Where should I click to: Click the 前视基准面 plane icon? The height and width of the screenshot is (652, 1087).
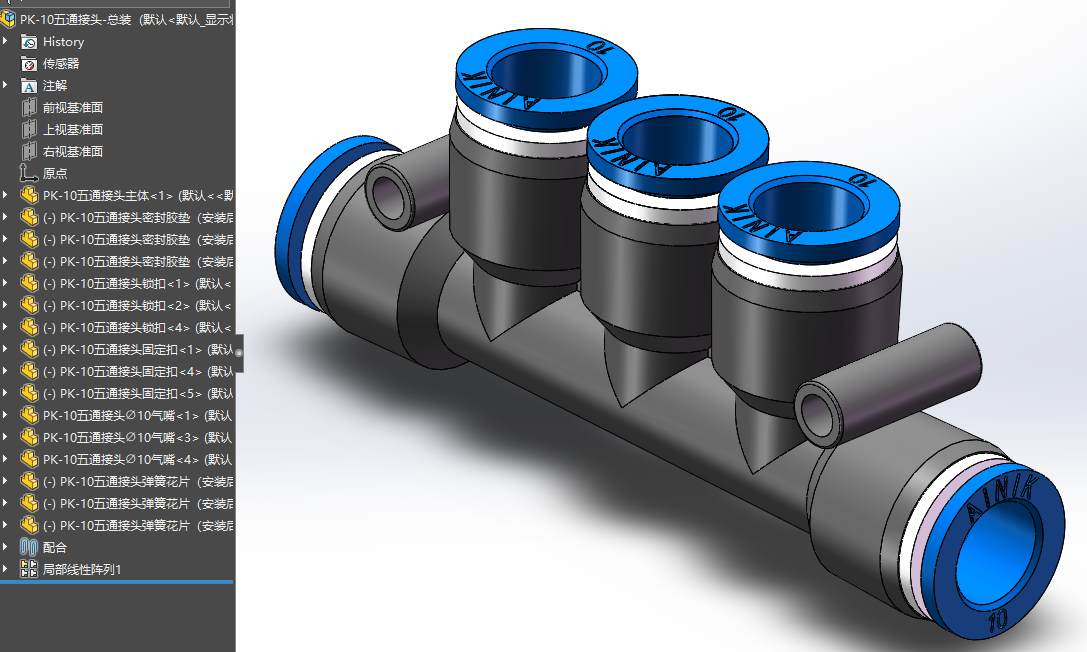28,107
